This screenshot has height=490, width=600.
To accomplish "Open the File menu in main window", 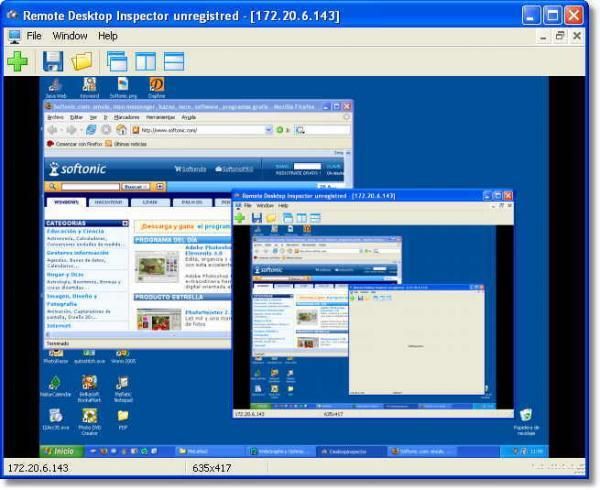I will (34, 36).
